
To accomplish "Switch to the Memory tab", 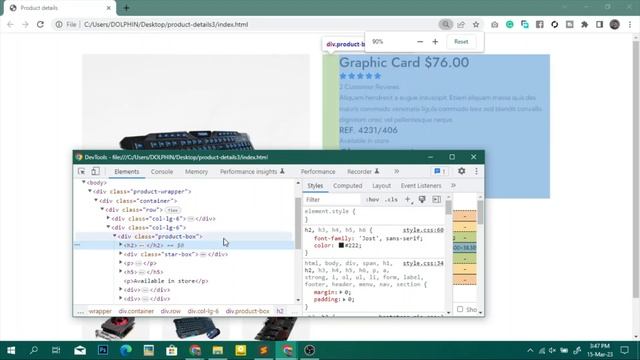I will pyautogui.click(x=196, y=172).
